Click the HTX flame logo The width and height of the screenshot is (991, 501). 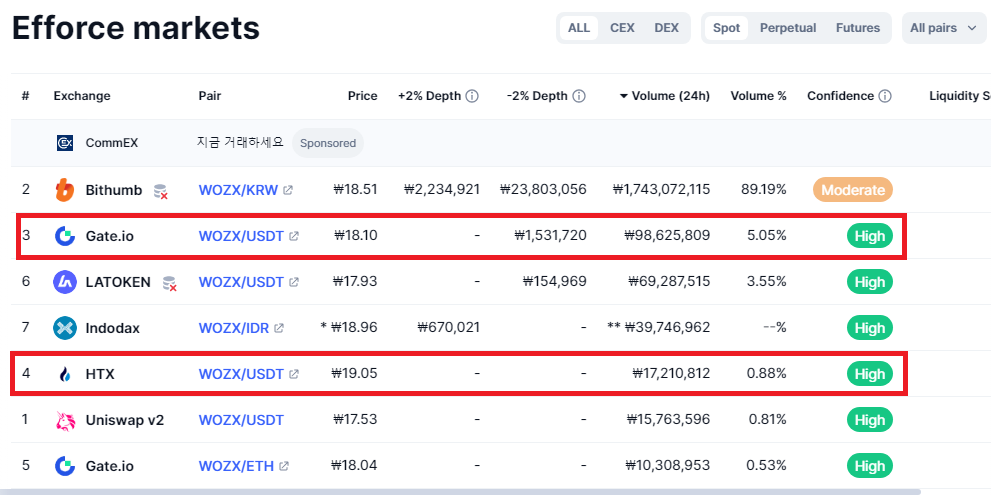[64, 374]
